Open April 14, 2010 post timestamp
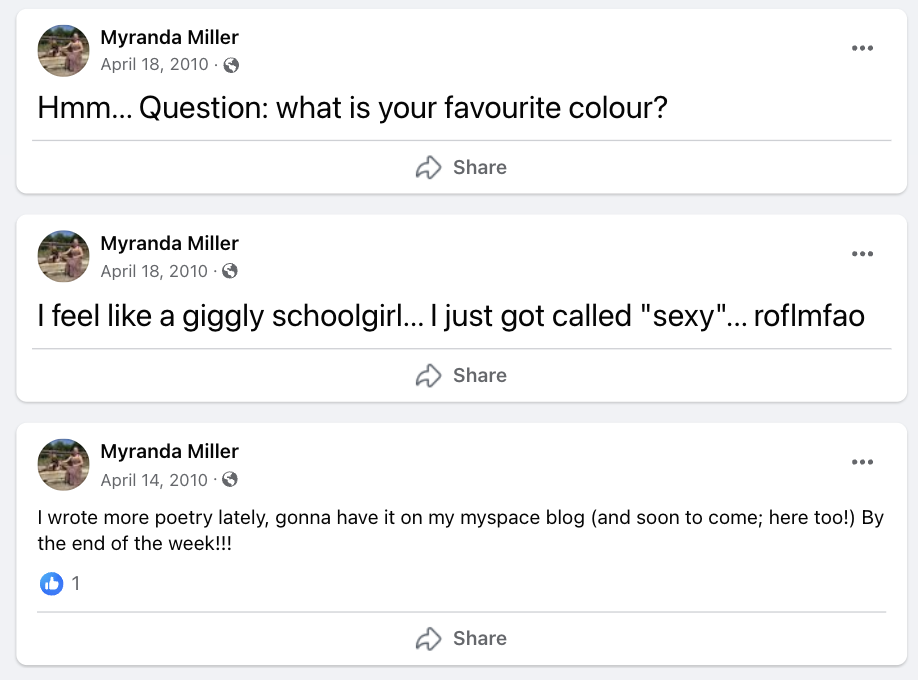This screenshot has width=918, height=680. [x=154, y=480]
